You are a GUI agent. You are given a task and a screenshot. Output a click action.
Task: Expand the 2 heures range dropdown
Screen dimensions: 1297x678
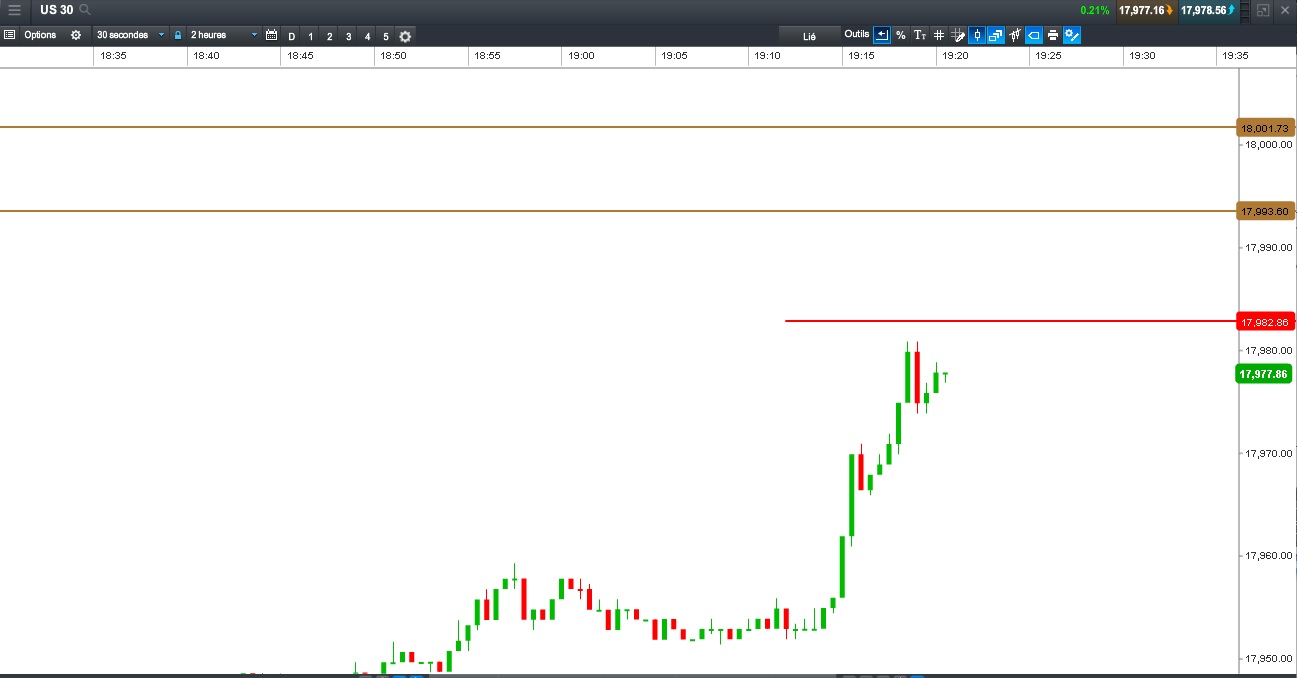click(223, 35)
